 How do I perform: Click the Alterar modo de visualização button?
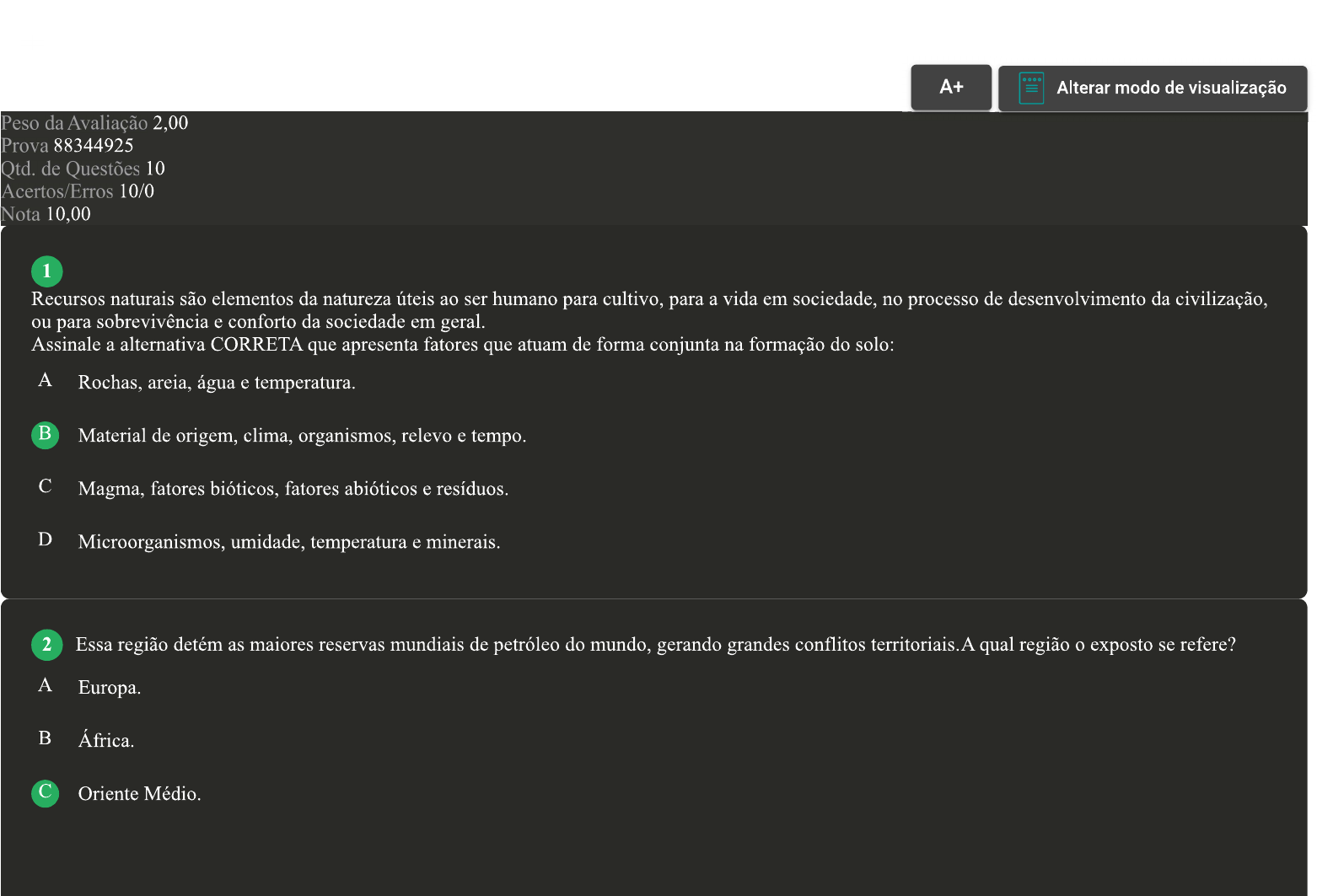(x=1152, y=88)
